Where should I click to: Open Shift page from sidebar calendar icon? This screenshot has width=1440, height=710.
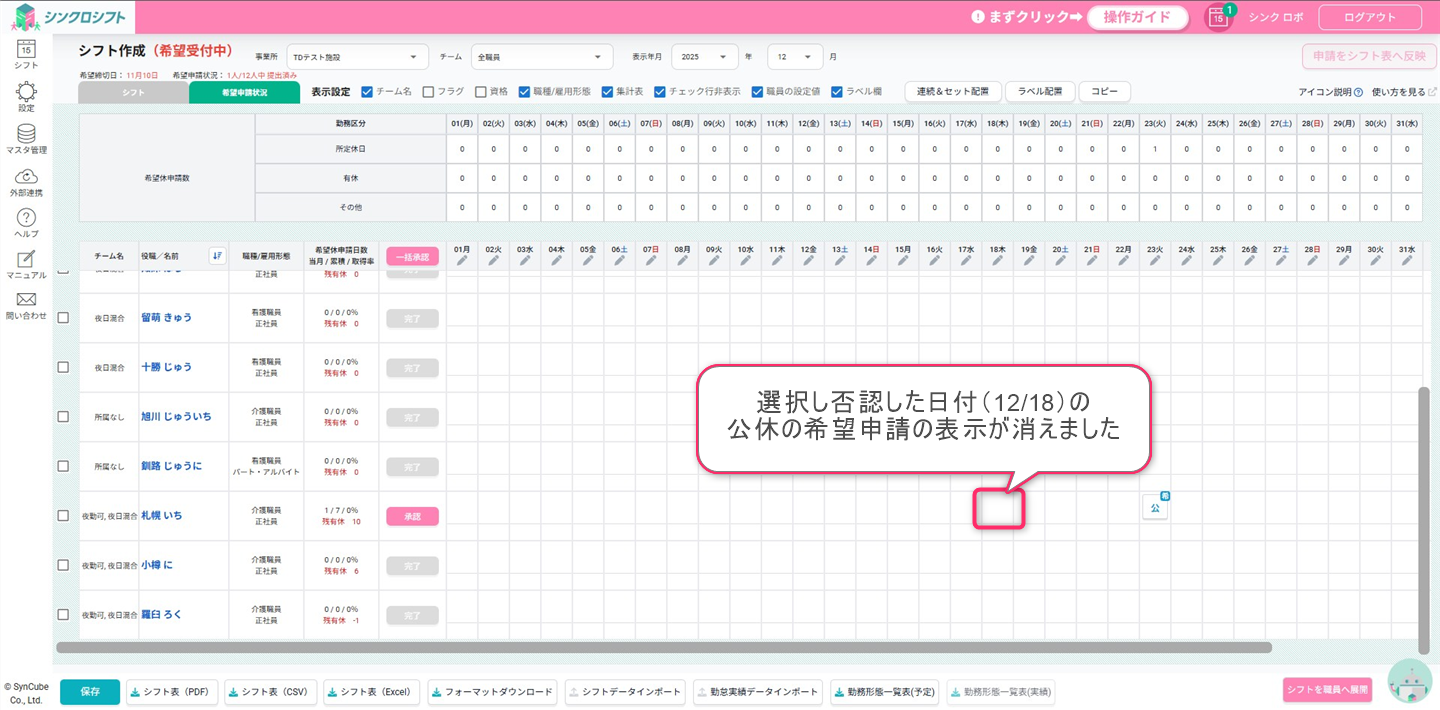tap(26, 50)
